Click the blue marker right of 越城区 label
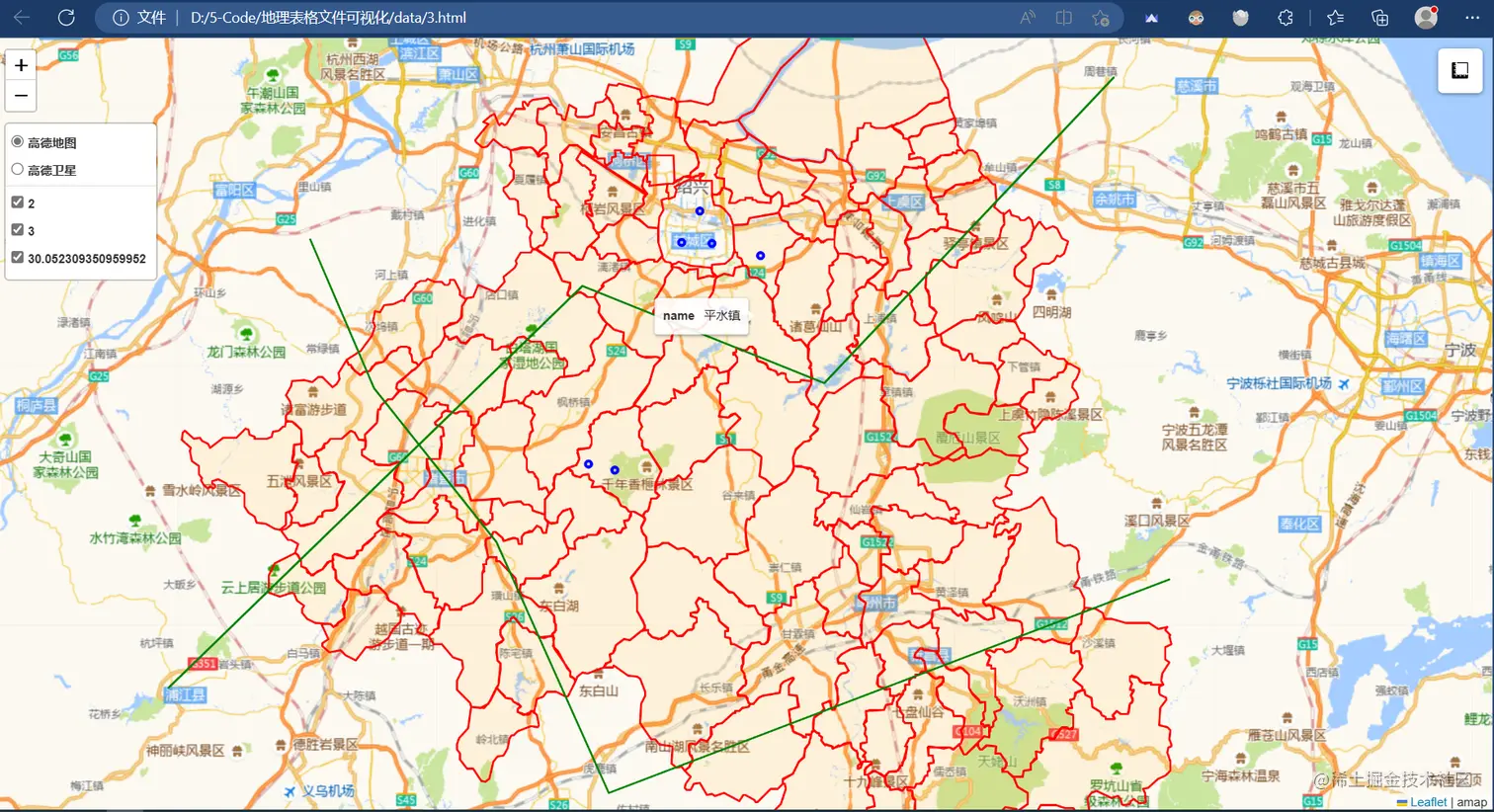1494x812 pixels. point(711,243)
